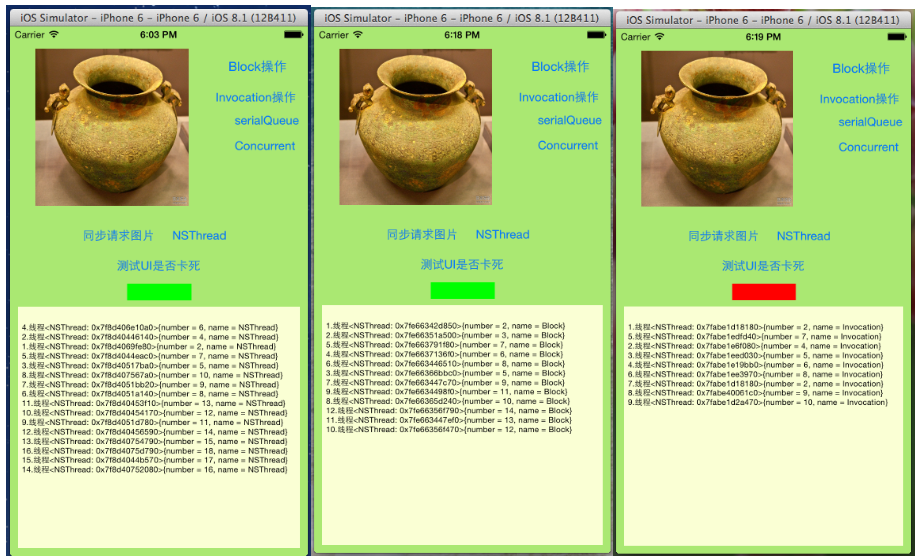The image size is (922, 560).
Task: Click the battery icon in 6:03 PM simulator
Action: coord(293,35)
